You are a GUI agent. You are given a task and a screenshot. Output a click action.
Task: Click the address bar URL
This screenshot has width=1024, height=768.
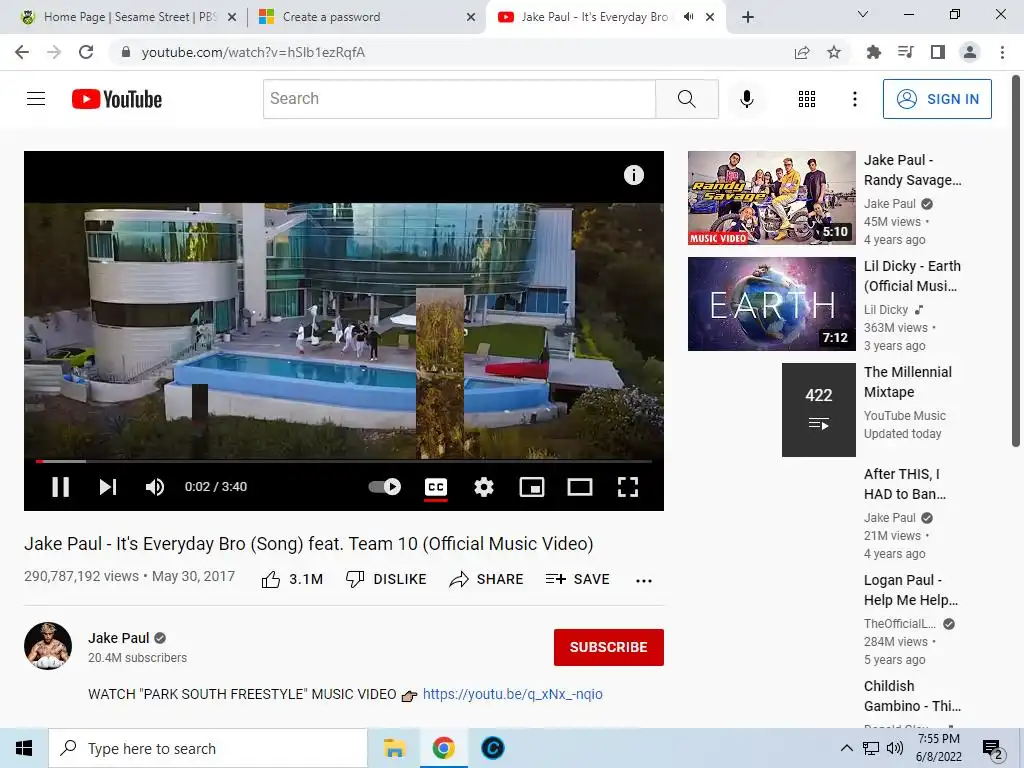pyautogui.click(x=253, y=52)
